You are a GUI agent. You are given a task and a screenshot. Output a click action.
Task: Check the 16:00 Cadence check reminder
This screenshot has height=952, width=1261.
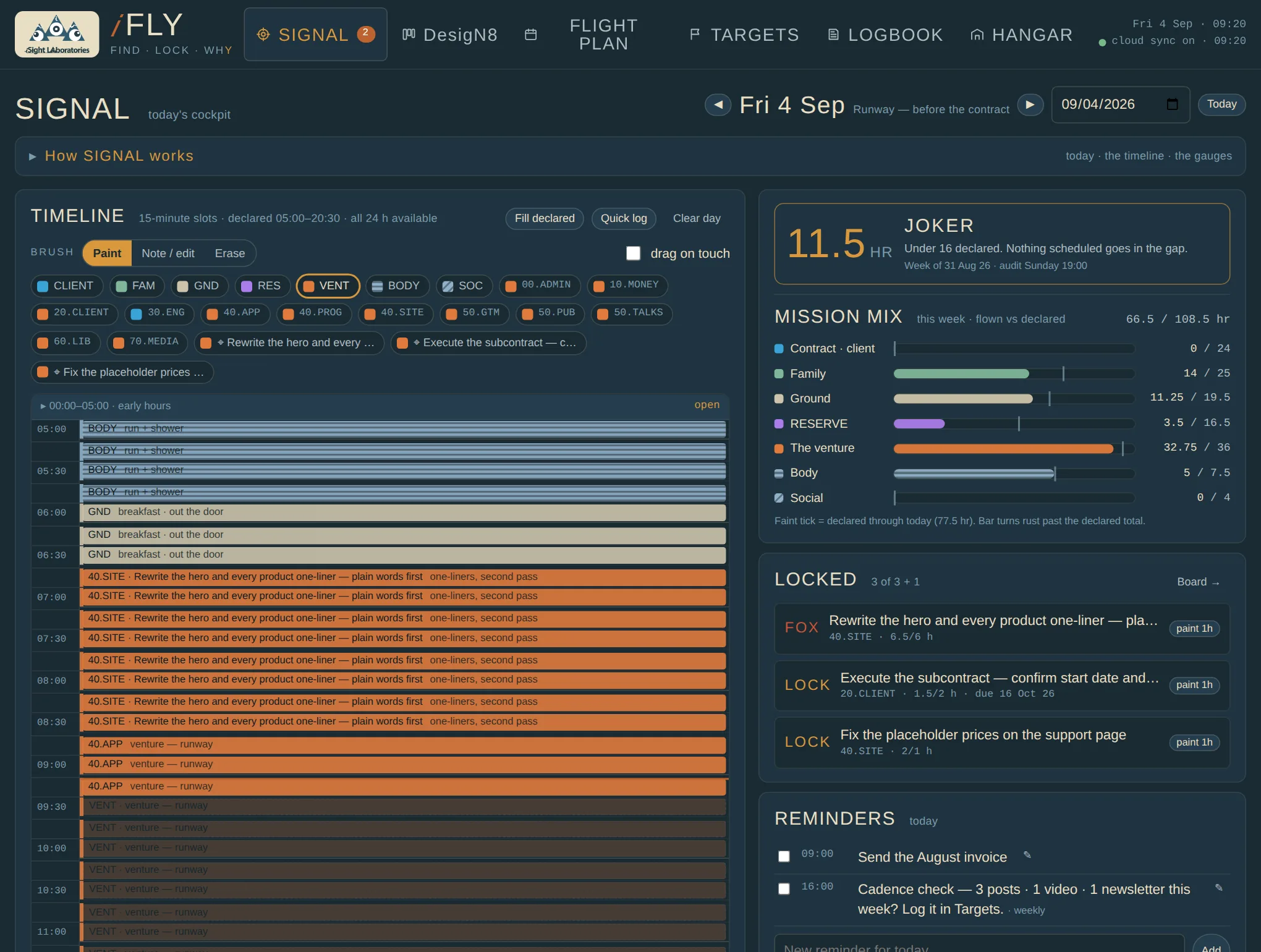(x=784, y=889)
